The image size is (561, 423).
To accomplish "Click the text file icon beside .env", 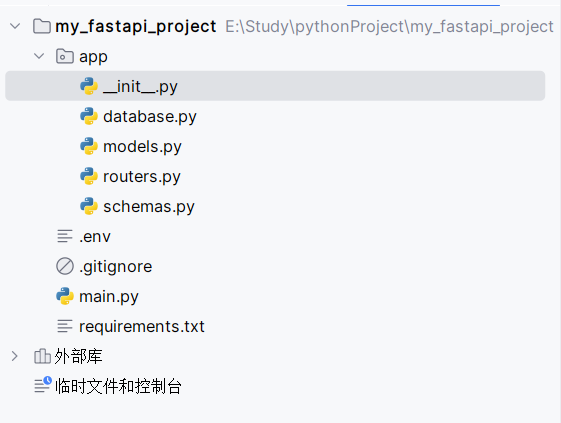I will pyautogui.click(x=65, y=236).
